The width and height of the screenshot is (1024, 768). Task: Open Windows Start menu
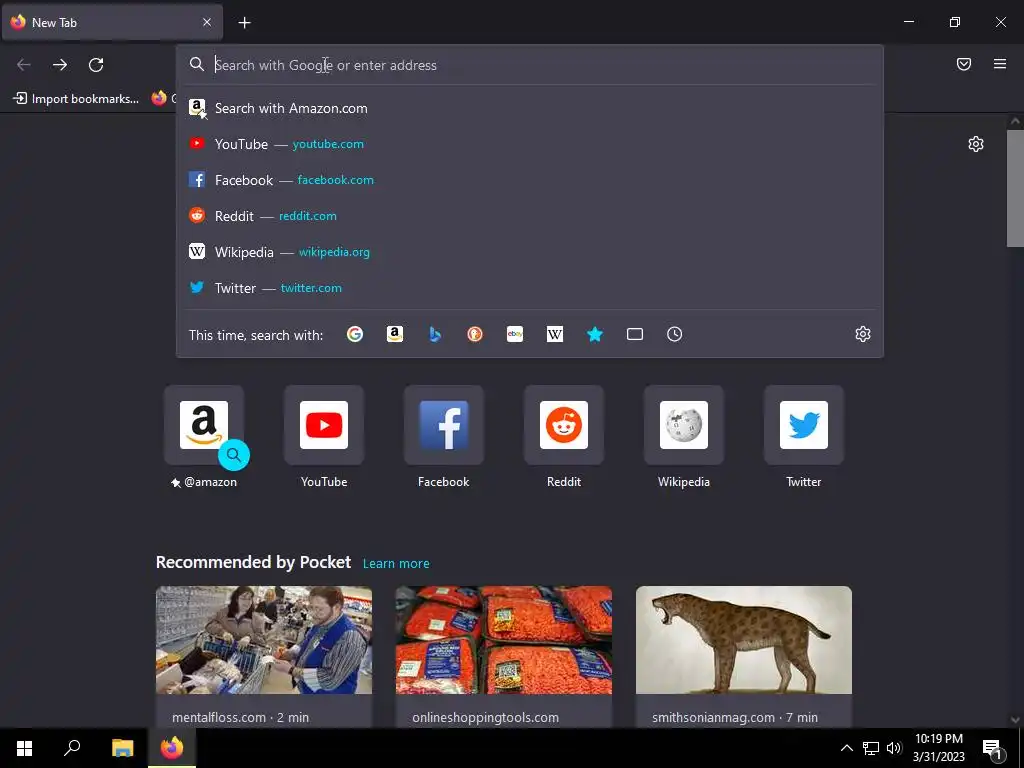pyautogui.click(x=25, y=748)
